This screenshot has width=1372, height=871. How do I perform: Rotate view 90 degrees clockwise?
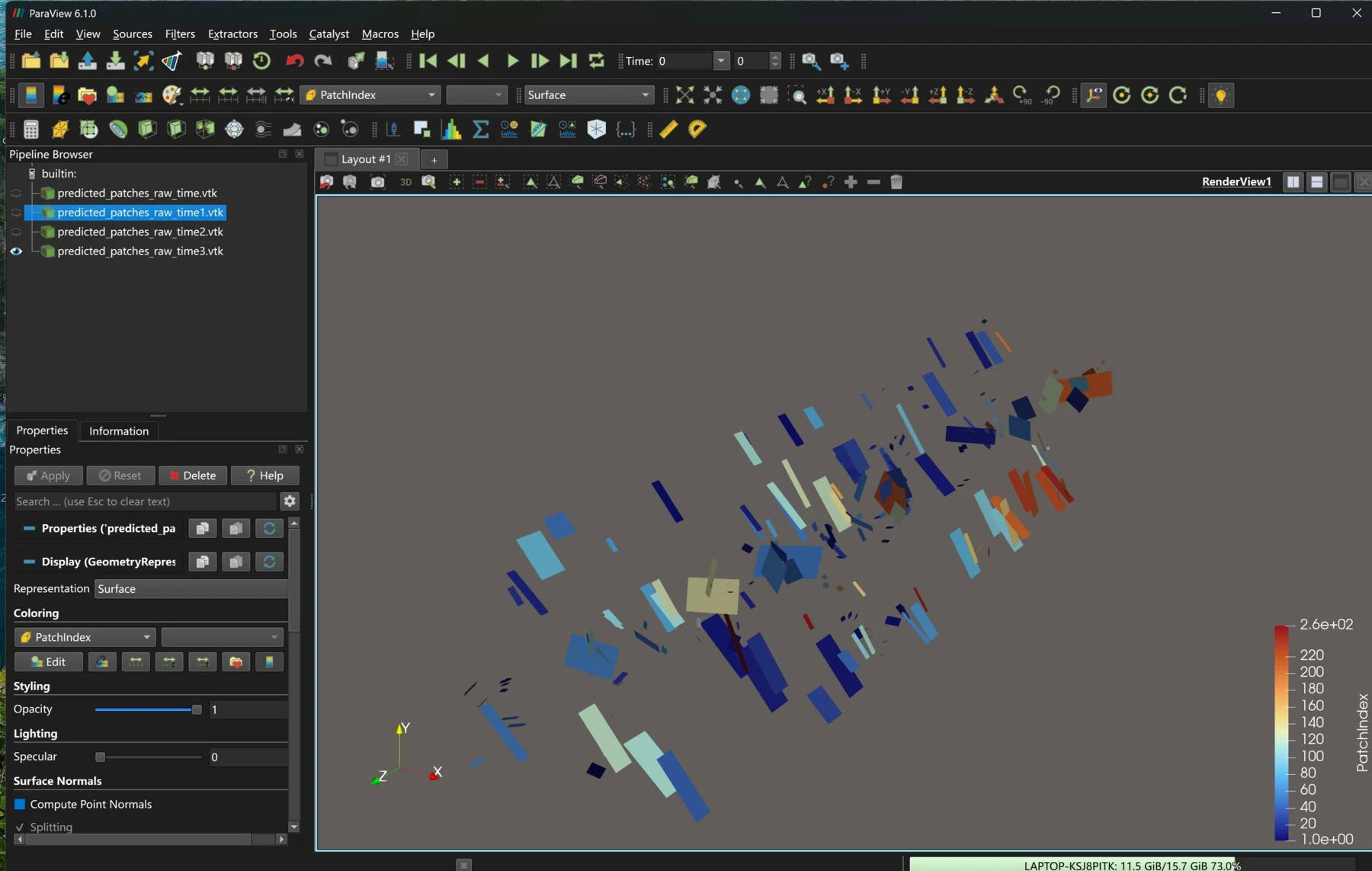[1022, 95]
